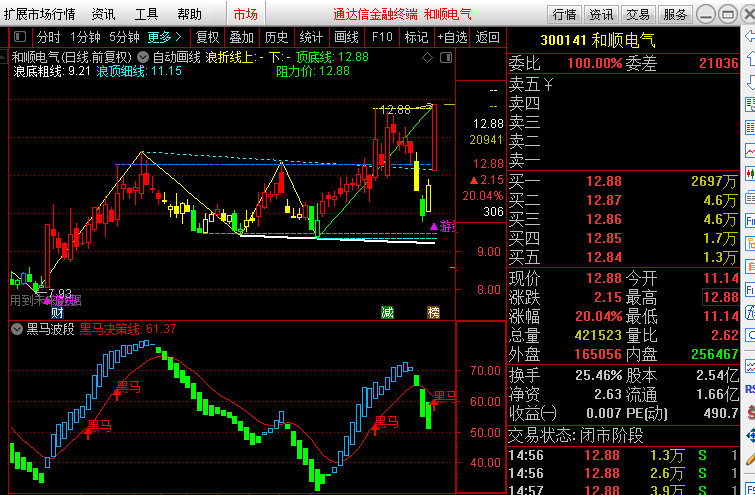Select the pencil drawing icon in the sidebar
This screenshot has width=755, height=495.
pos(750,458)
